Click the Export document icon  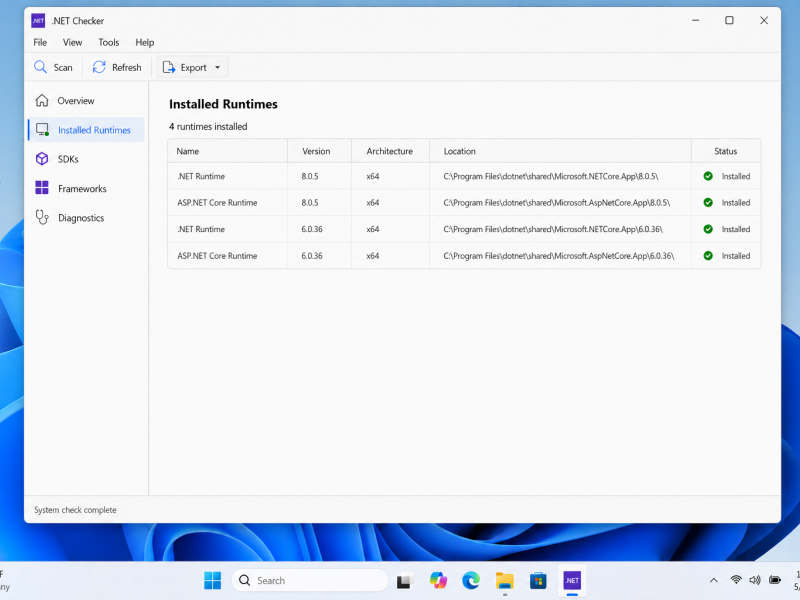click(168, 67)
